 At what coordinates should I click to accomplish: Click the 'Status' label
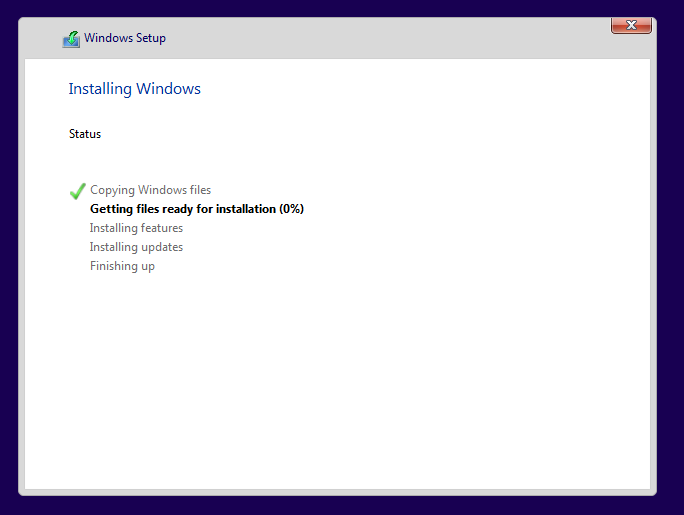pyautogui.click(x=85, y=134)
